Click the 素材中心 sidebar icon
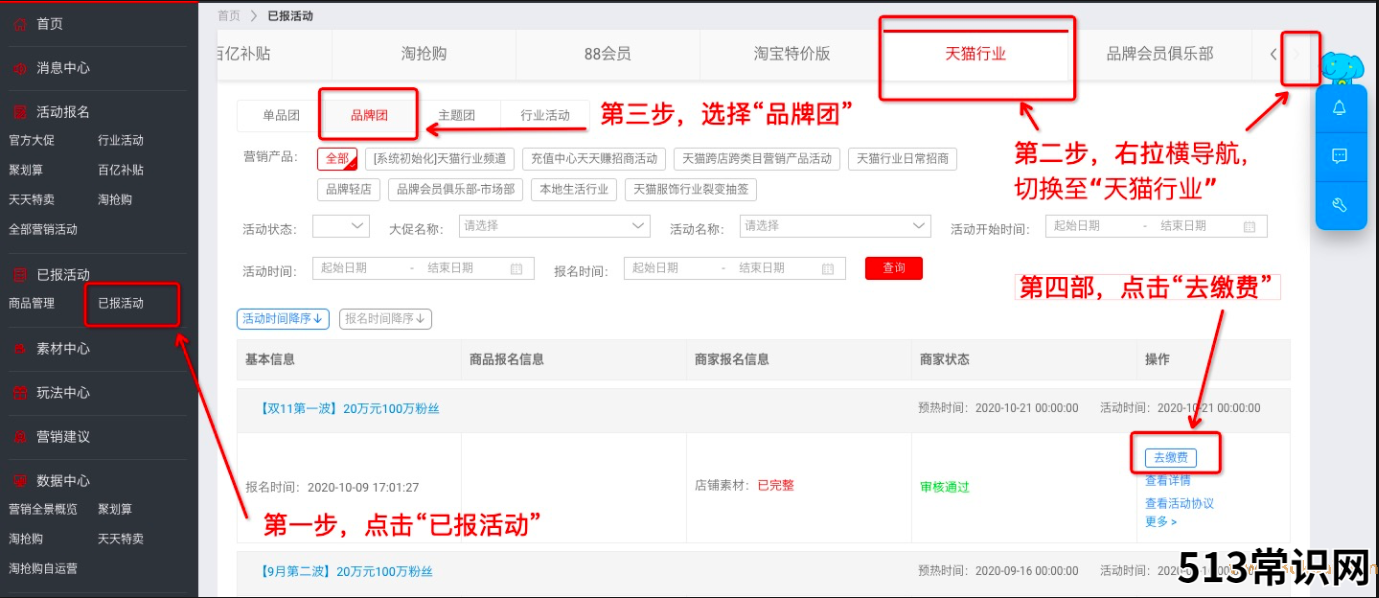The image size is (1379, 598). pyautogui.click(x=19, y=349)
